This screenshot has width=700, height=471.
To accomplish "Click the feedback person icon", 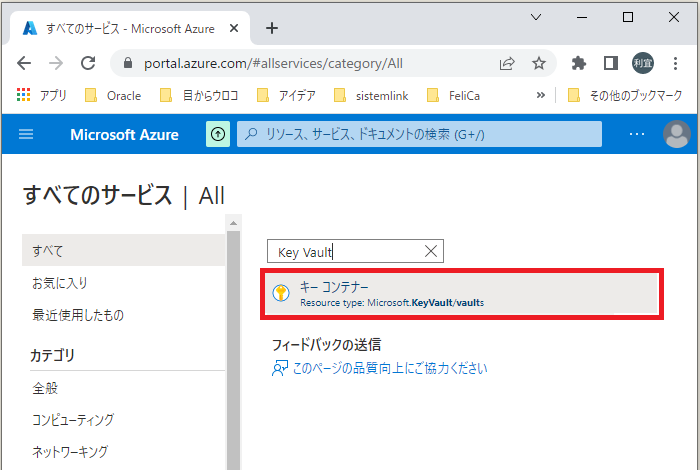I will coord(280,369).
